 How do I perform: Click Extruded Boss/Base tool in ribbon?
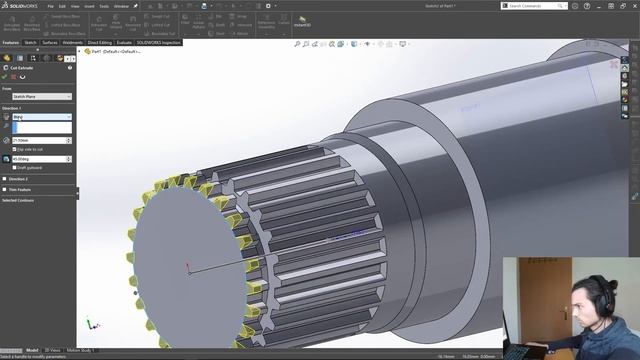point(12,24)
